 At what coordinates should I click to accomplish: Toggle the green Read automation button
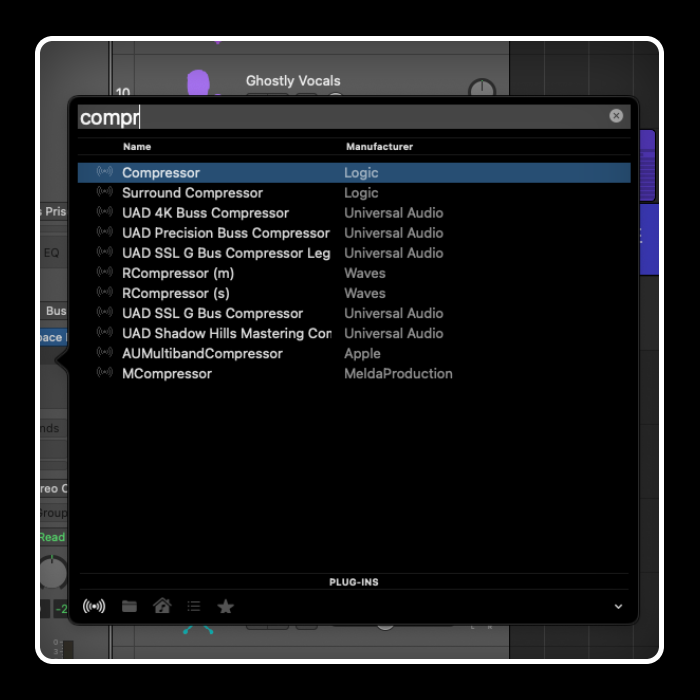[52, 538]
